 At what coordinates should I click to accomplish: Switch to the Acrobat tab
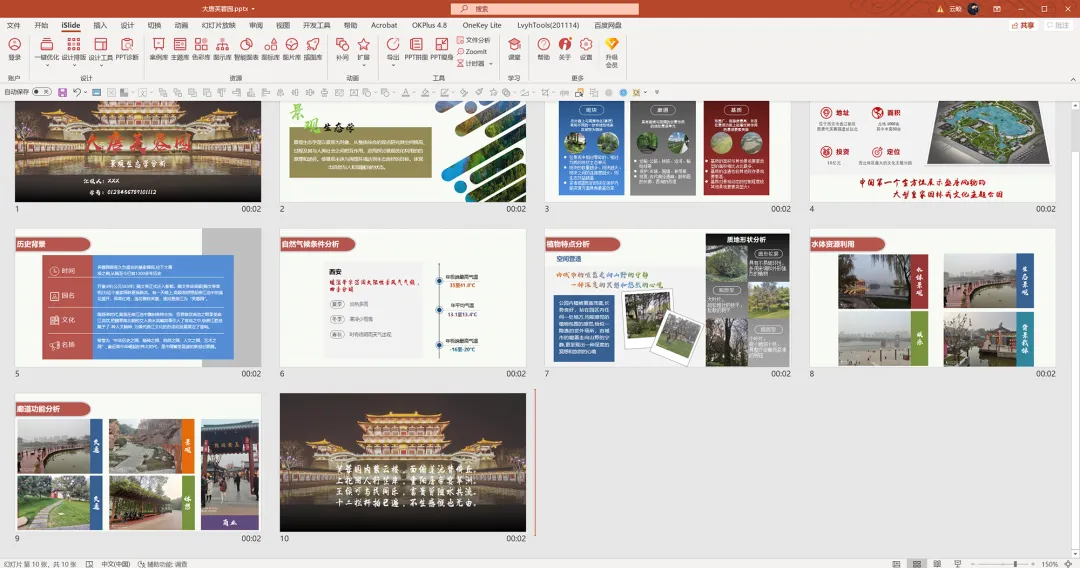(384, 25)
